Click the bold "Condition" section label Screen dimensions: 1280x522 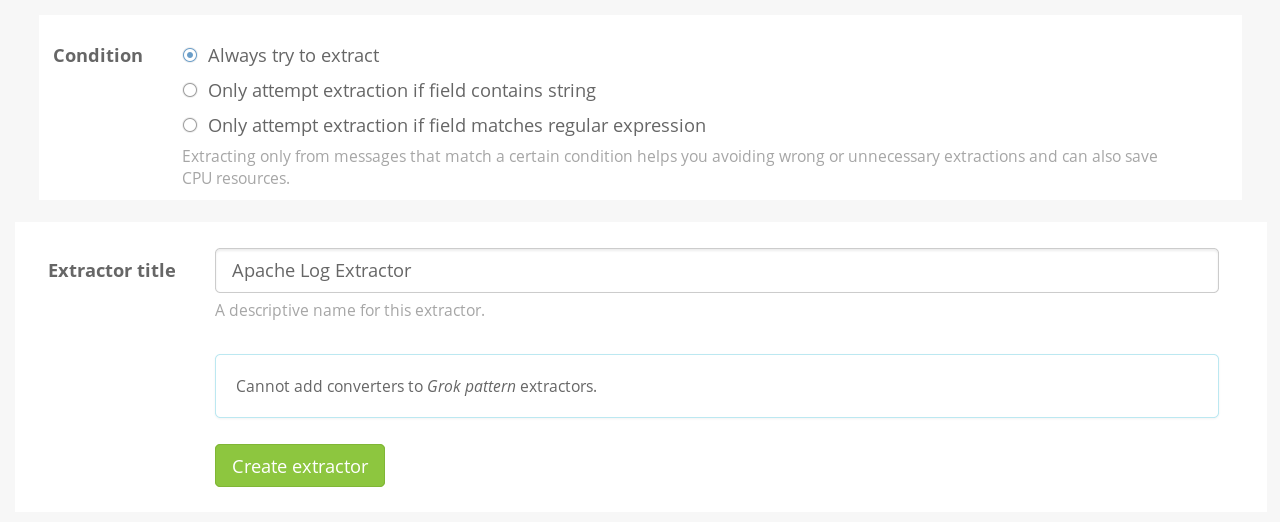[98, 56]
